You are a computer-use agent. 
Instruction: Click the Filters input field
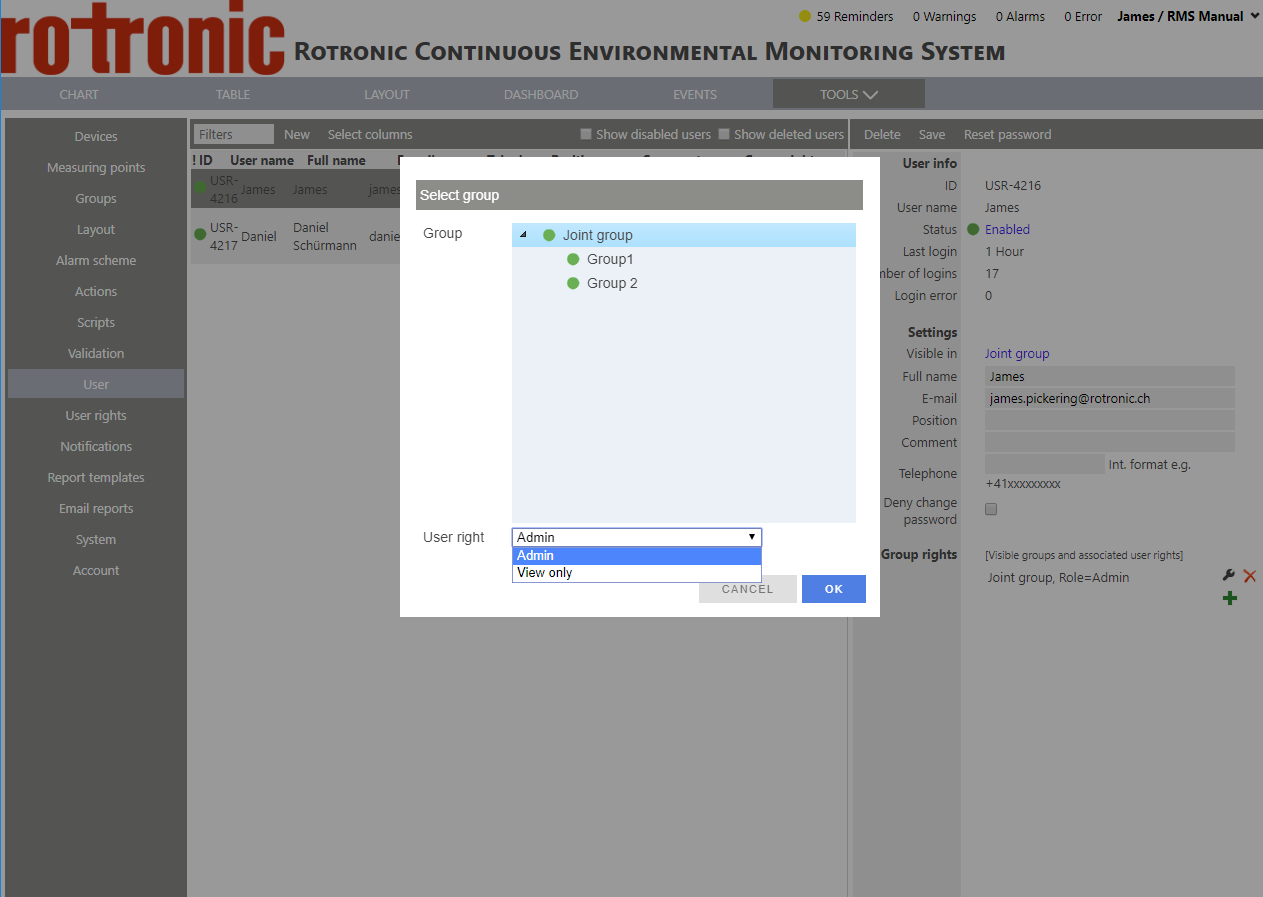234,134
